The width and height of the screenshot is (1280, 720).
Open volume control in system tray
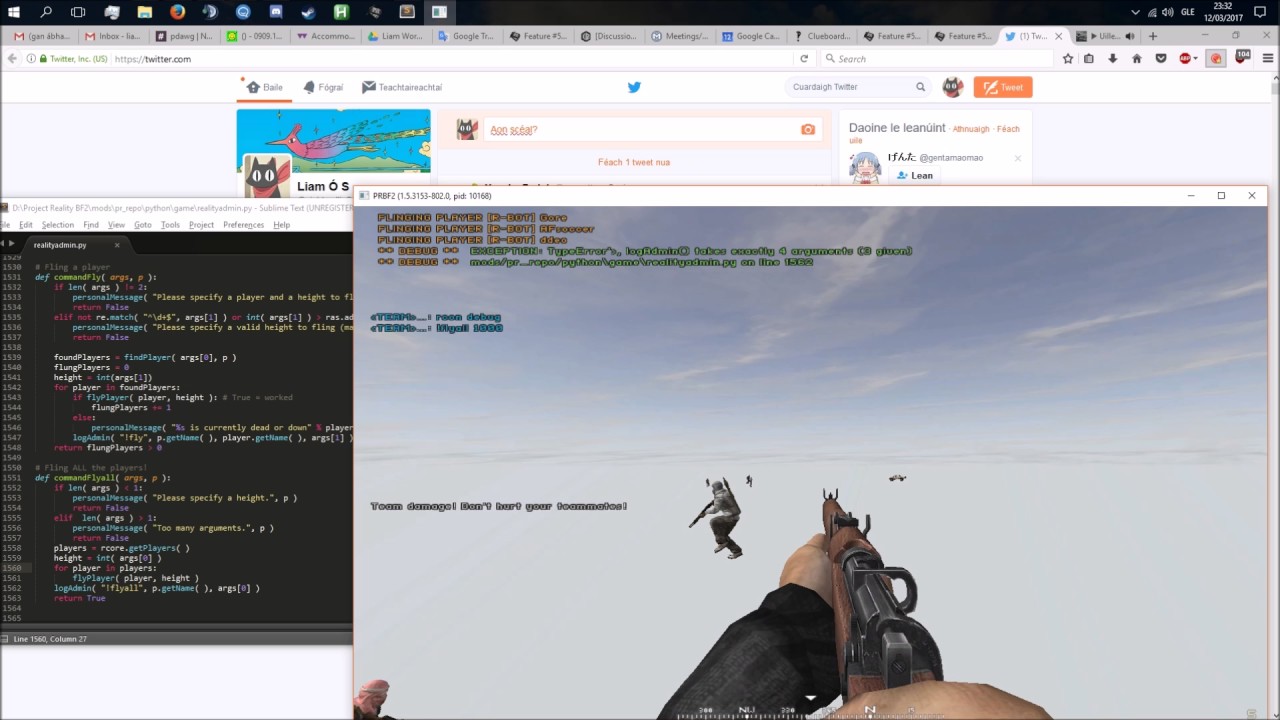coord(1169,12)
